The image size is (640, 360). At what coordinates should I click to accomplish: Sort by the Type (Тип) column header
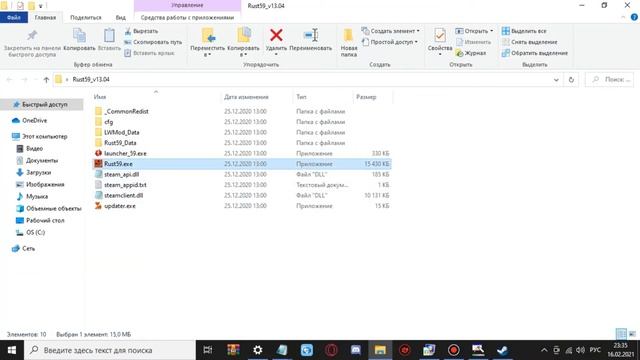301,97
